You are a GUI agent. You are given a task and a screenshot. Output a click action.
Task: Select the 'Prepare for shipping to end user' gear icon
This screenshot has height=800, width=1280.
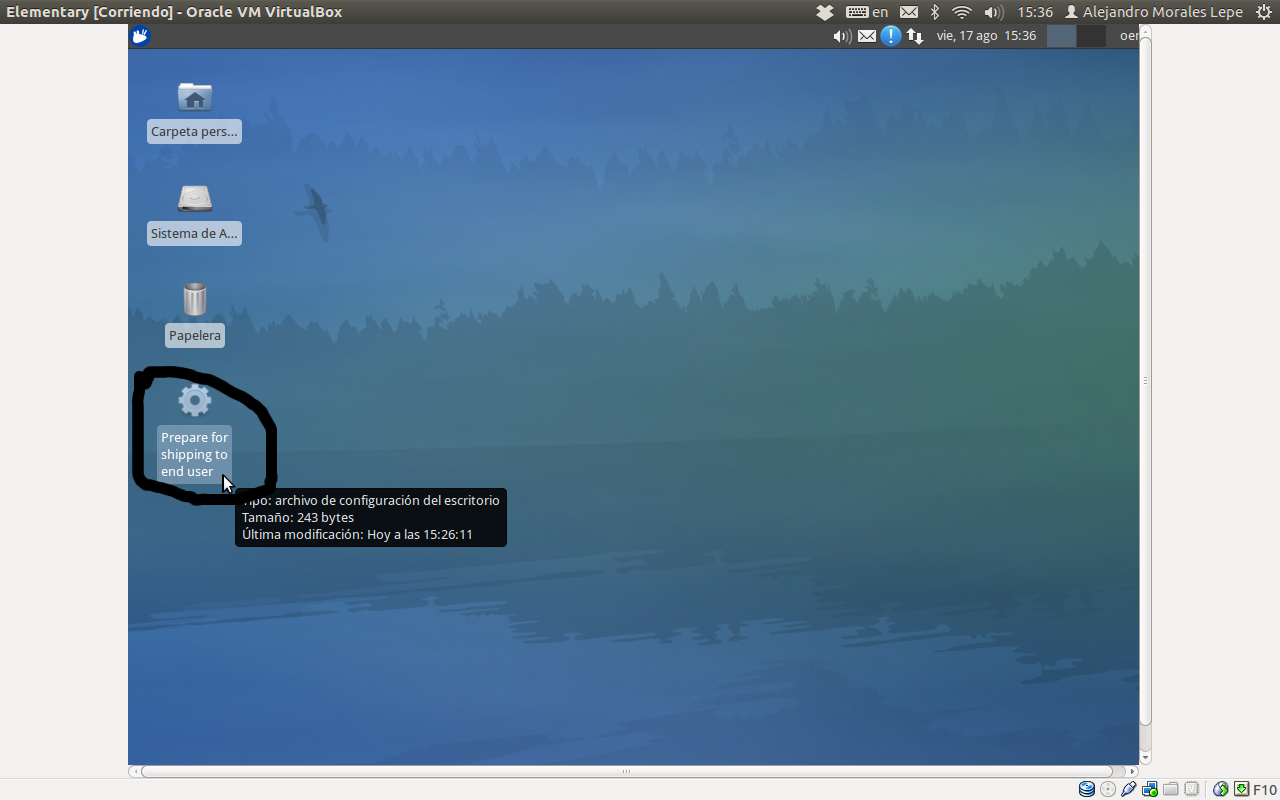tap(194, 401)
